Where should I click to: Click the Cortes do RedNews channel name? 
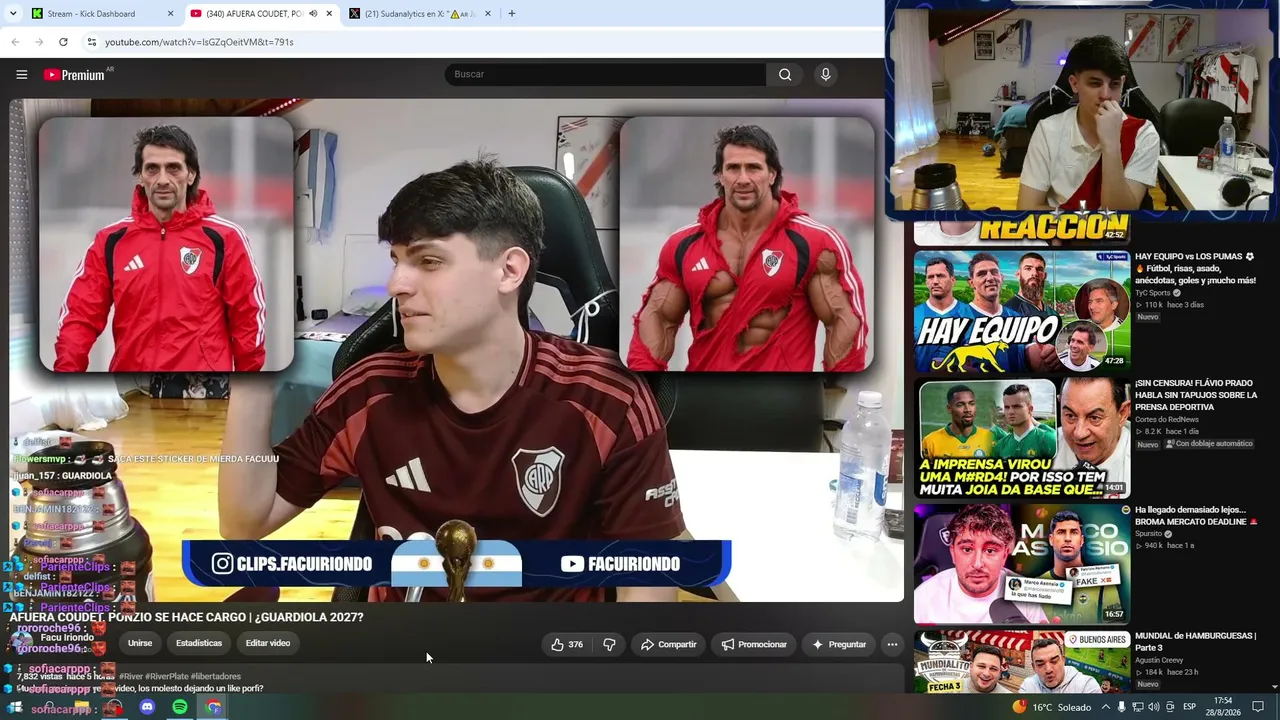click(x=1166, y=420)
